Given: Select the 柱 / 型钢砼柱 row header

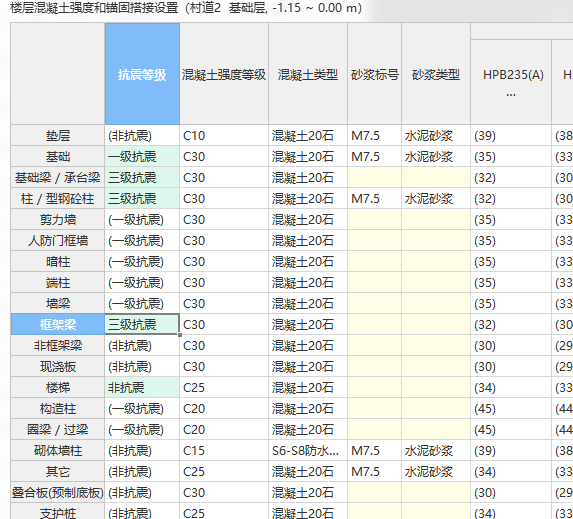Looking at the screenshot, I should (58, 198).
